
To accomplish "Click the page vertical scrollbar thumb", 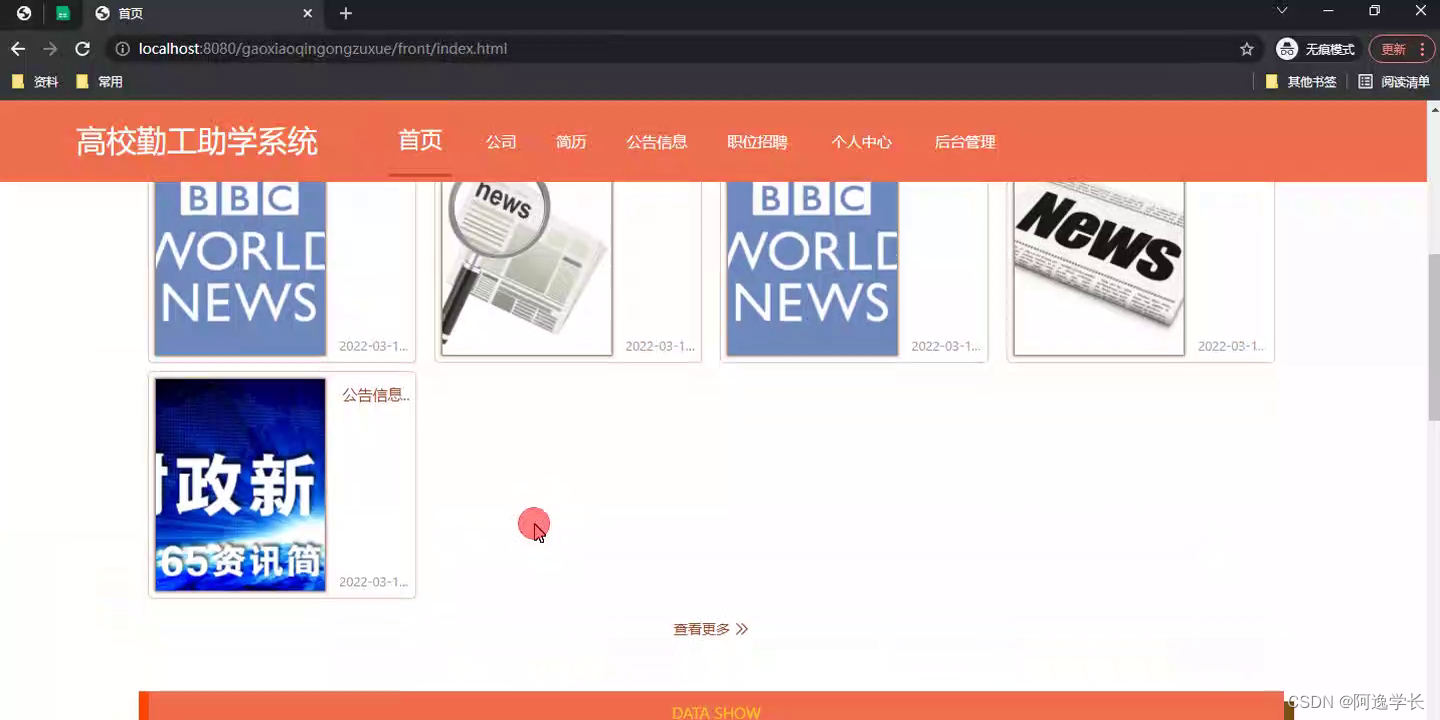I will click(1433, 338).
